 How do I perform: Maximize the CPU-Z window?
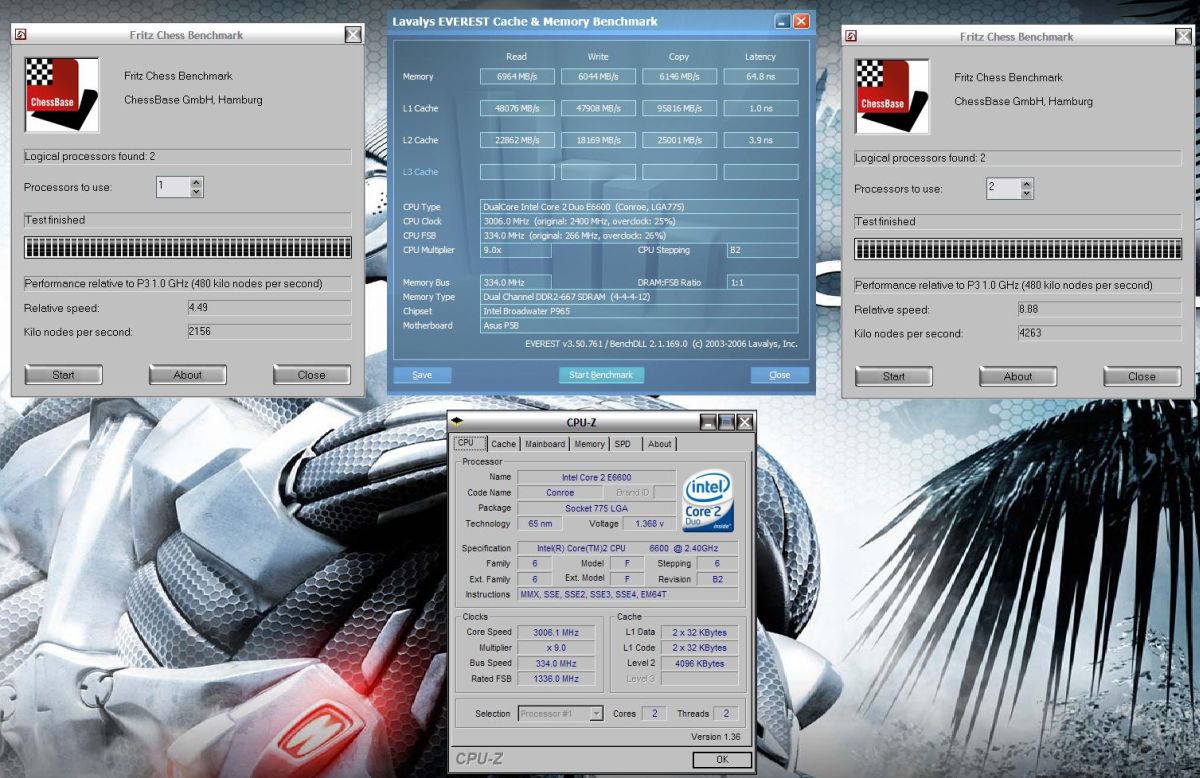tap(727, 422)
